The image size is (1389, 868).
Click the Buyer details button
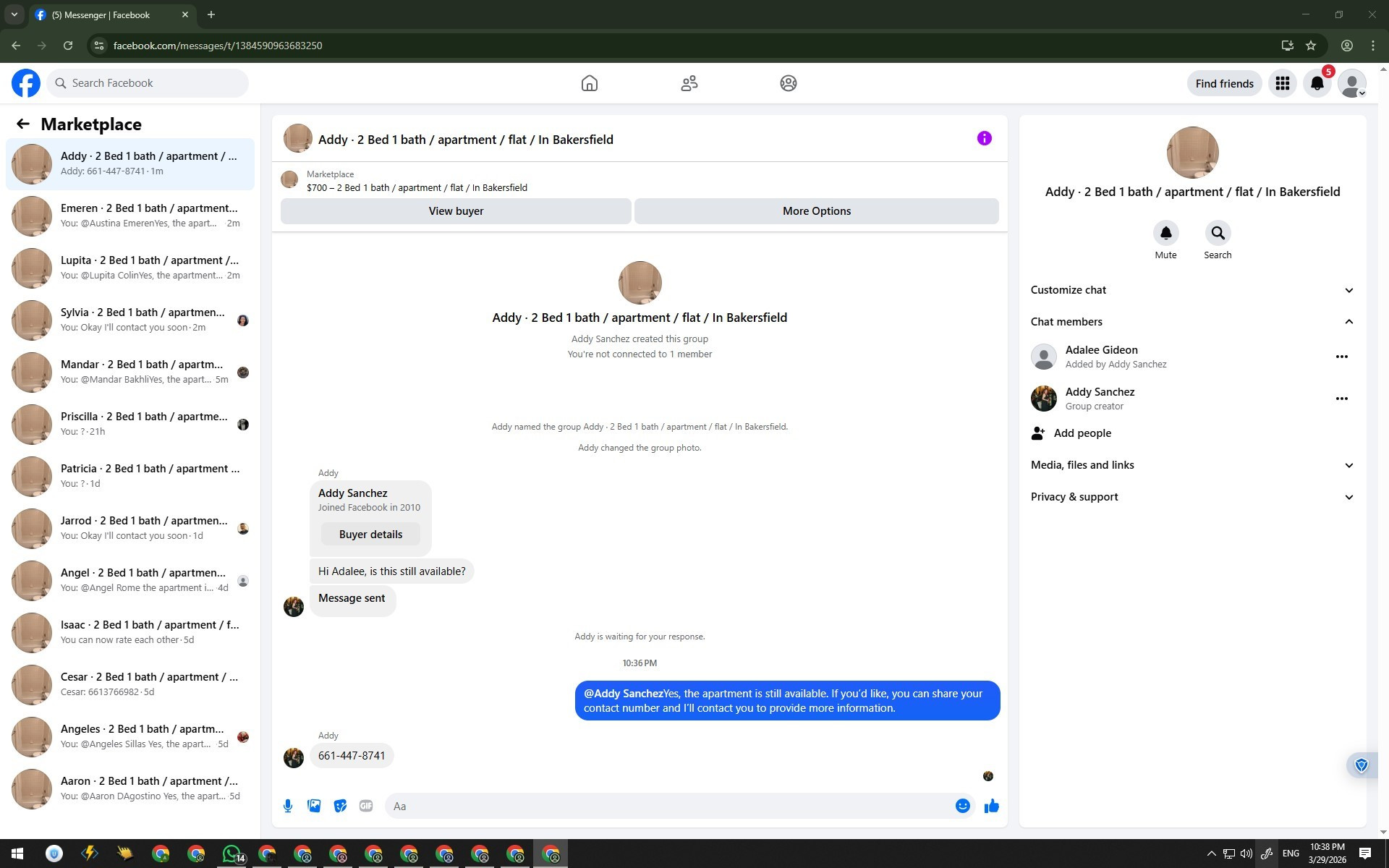coord(370,535)
